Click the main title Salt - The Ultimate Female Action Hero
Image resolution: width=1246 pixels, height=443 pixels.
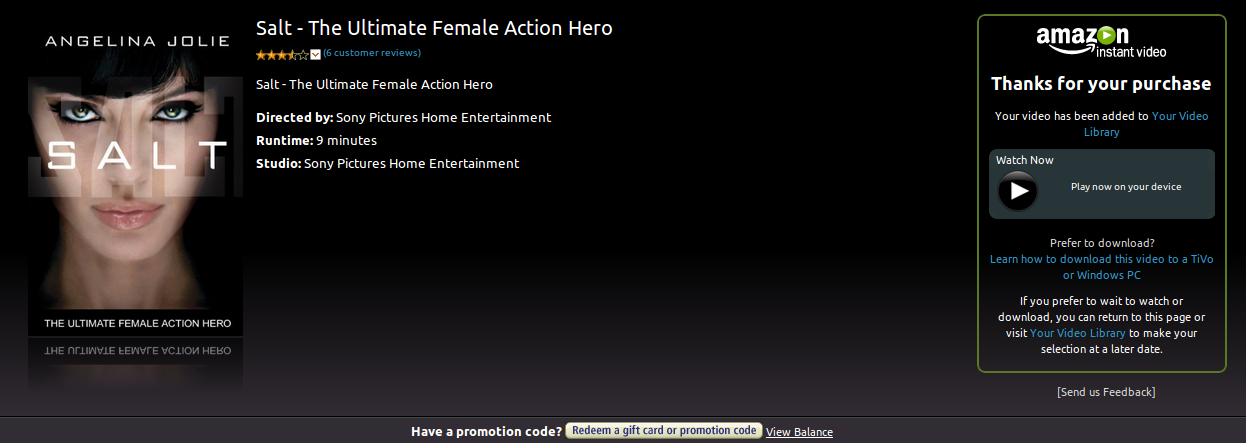pos(434,28)
